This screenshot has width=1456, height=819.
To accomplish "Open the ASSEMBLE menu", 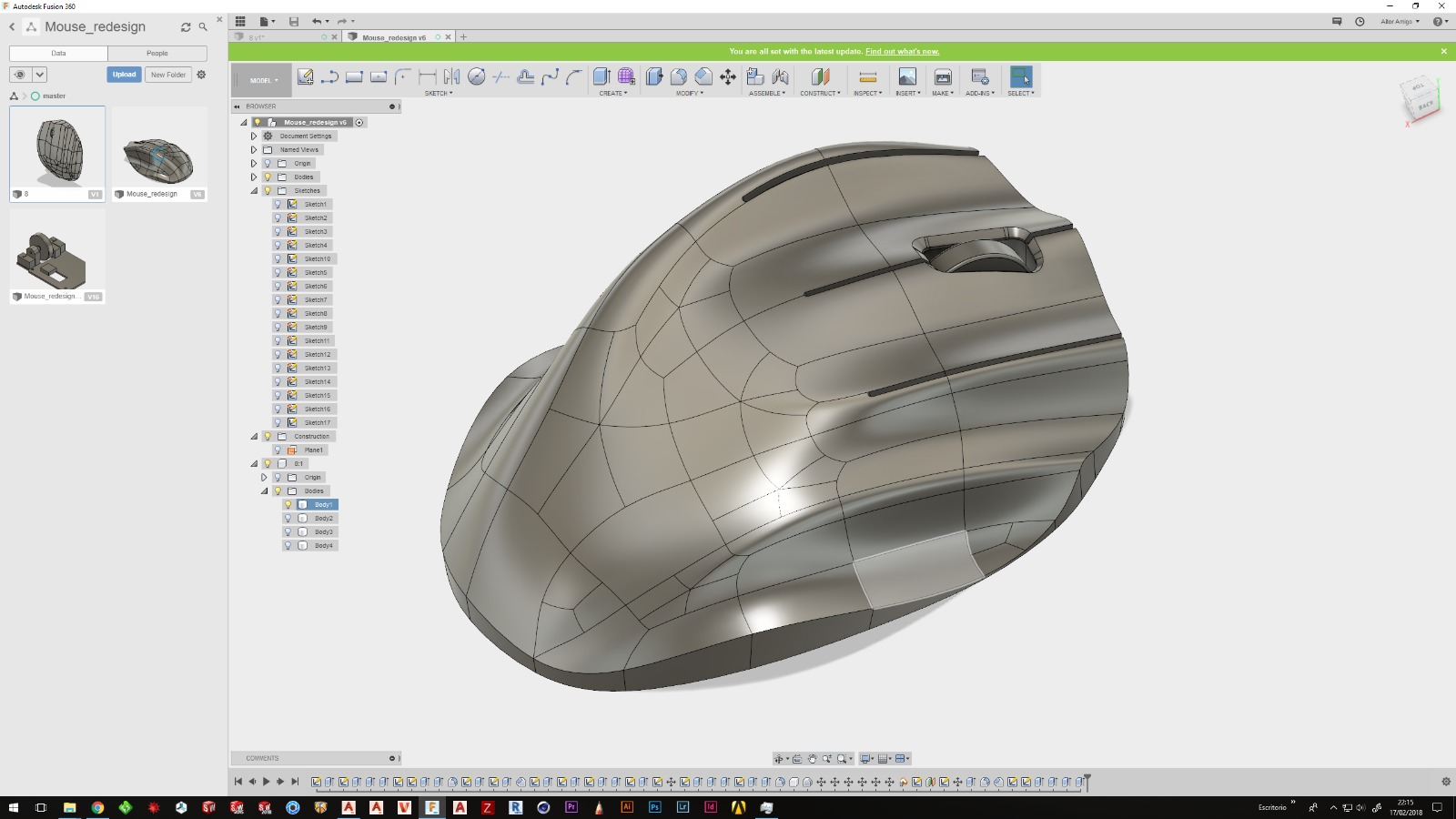I will [767, 93].
